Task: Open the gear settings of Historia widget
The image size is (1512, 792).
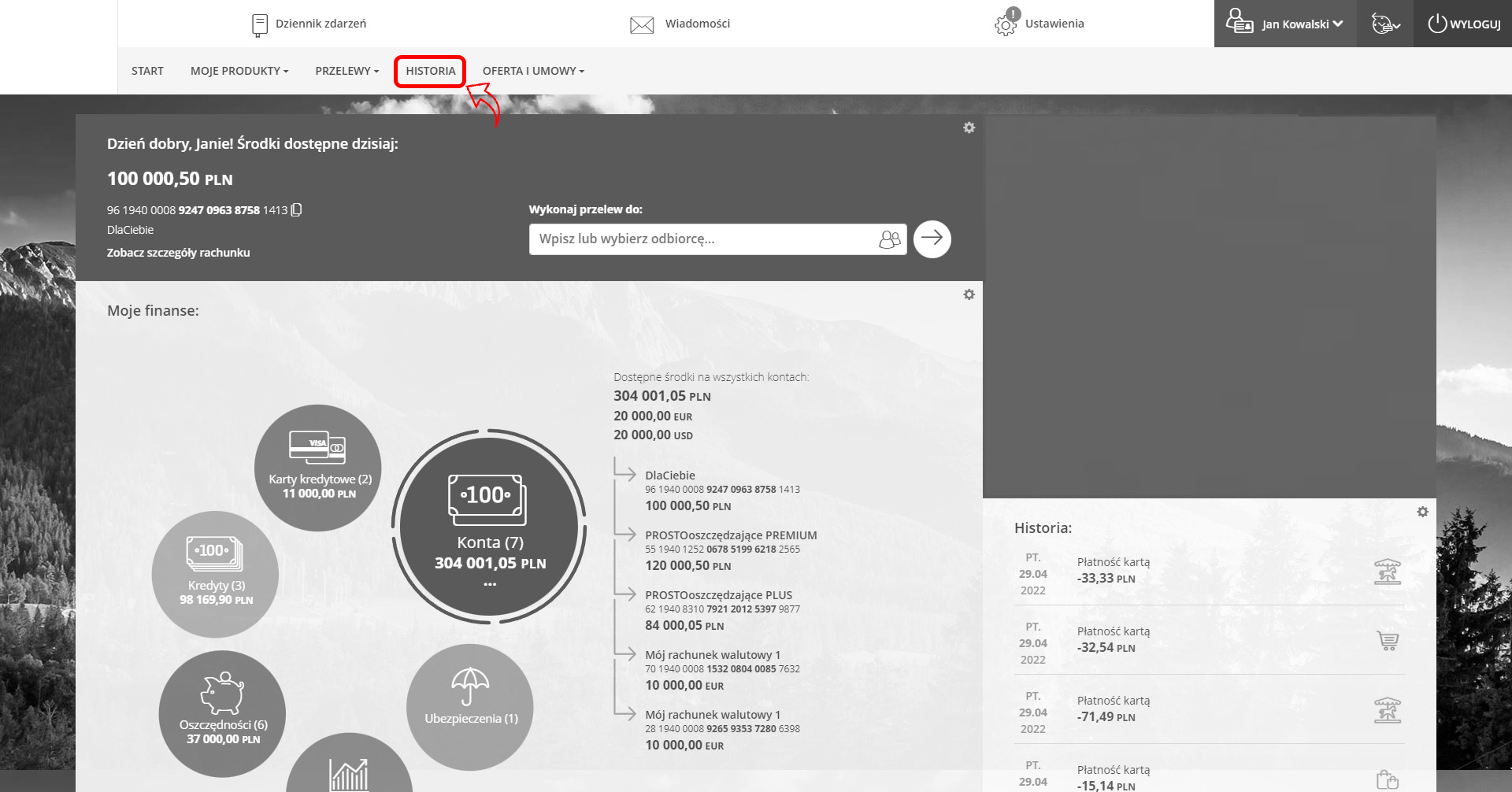Action: coord(1421,512)
